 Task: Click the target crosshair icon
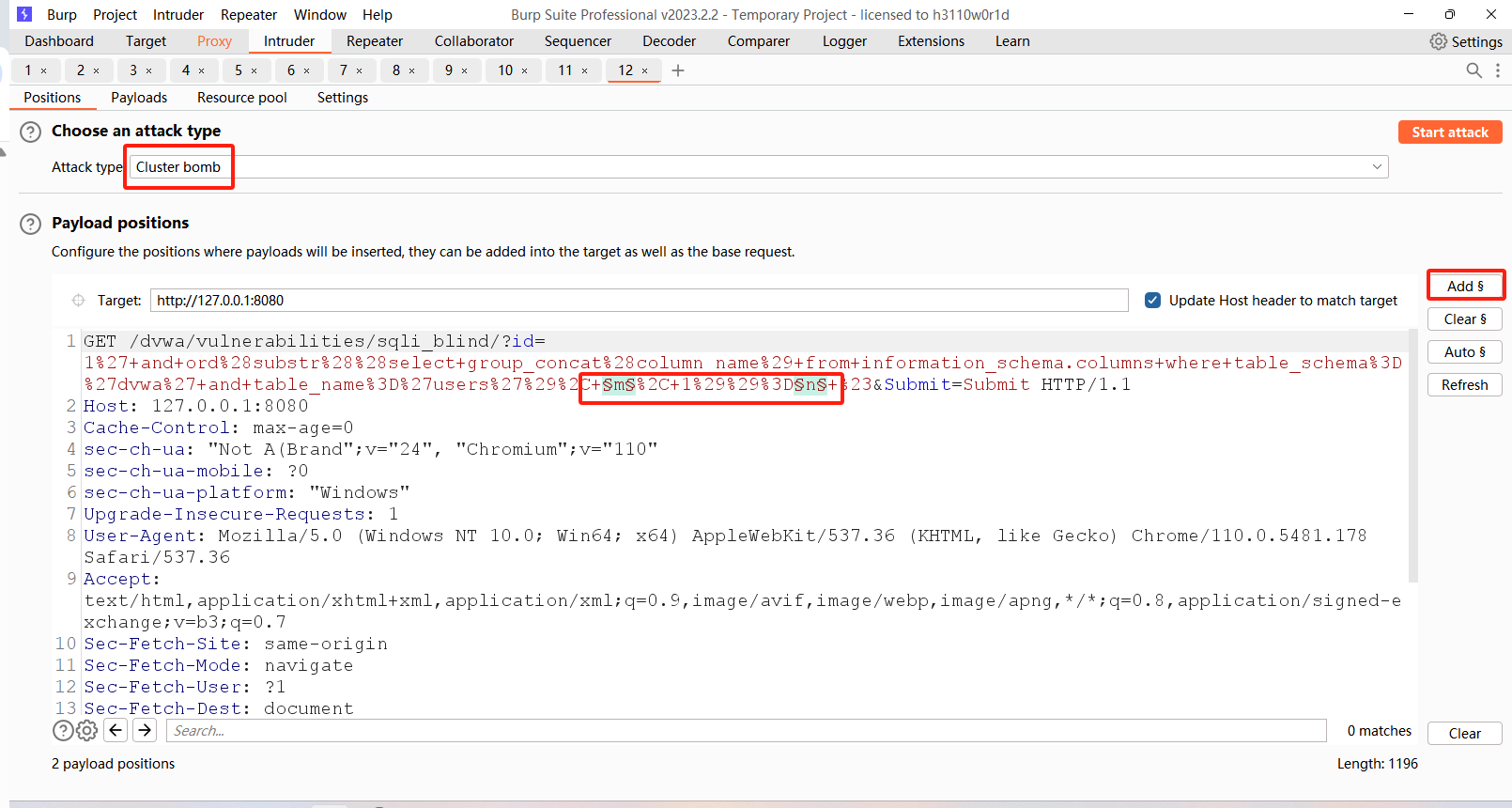pyautogui.click(x=78, y=301)
